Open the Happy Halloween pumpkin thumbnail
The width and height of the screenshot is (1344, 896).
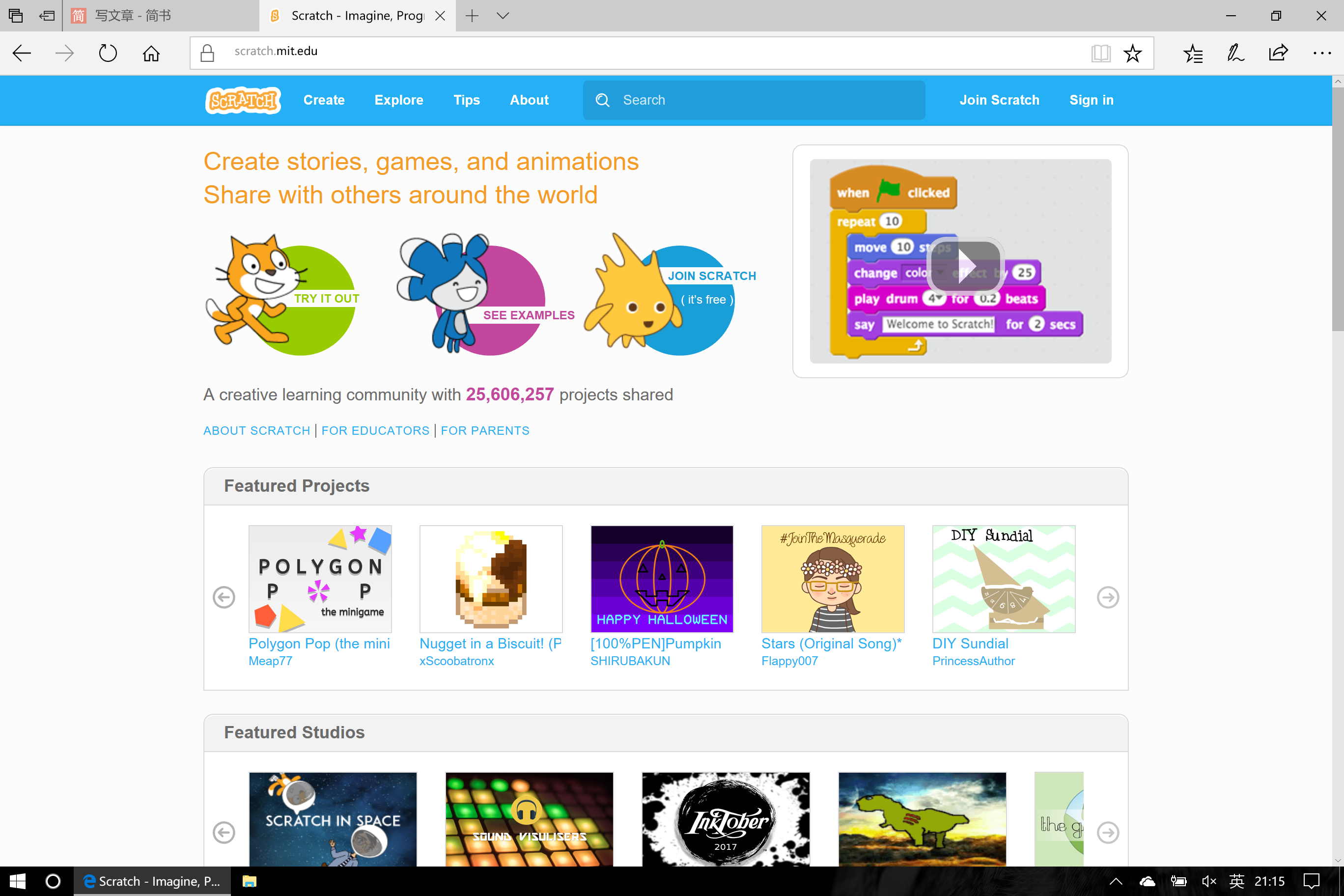(662, 579)
